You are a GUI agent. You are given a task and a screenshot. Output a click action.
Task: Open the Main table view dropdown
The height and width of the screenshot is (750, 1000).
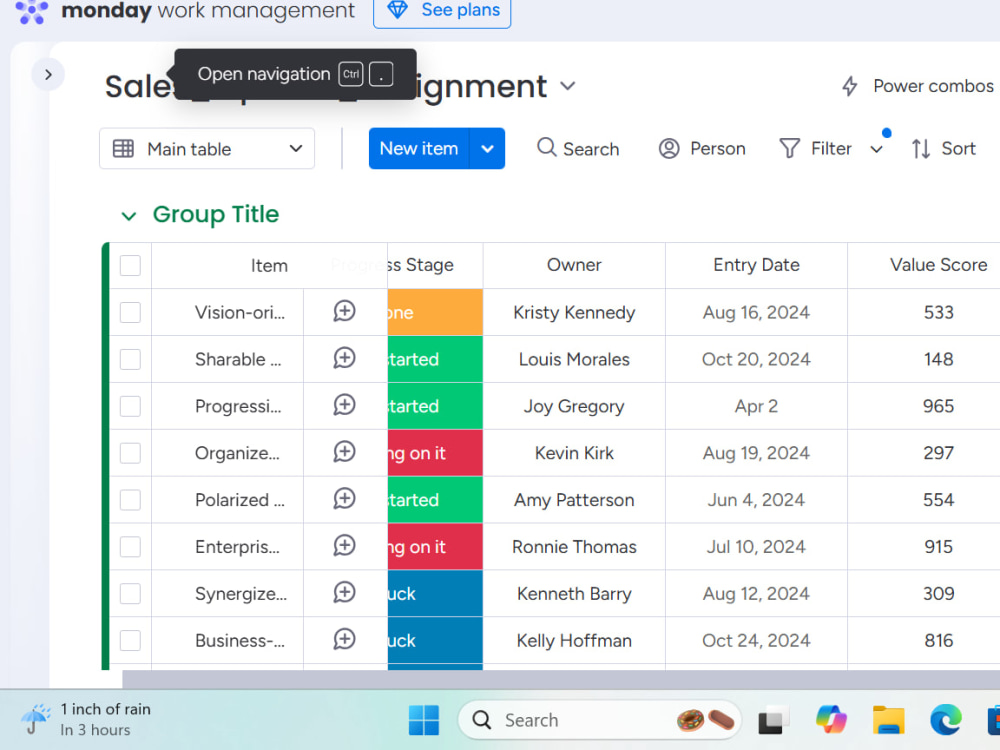tap(207, 149)
